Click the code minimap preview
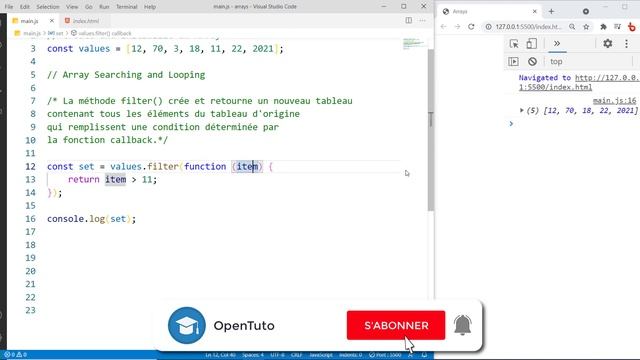 point(414,43)
